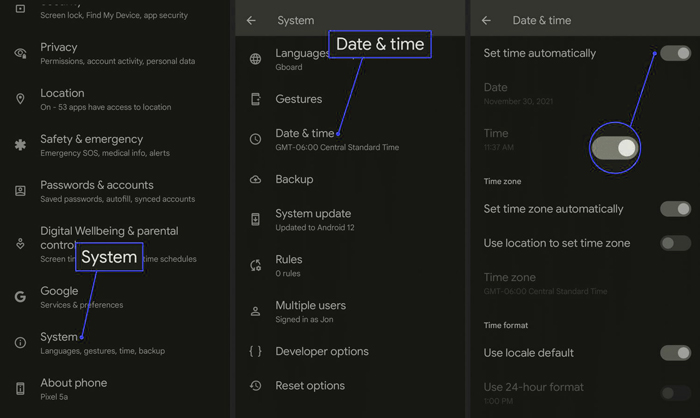This screenshot has height=418, width=700.
Task: Click the Gestures phone icon
Action: (x=255, y=99)
